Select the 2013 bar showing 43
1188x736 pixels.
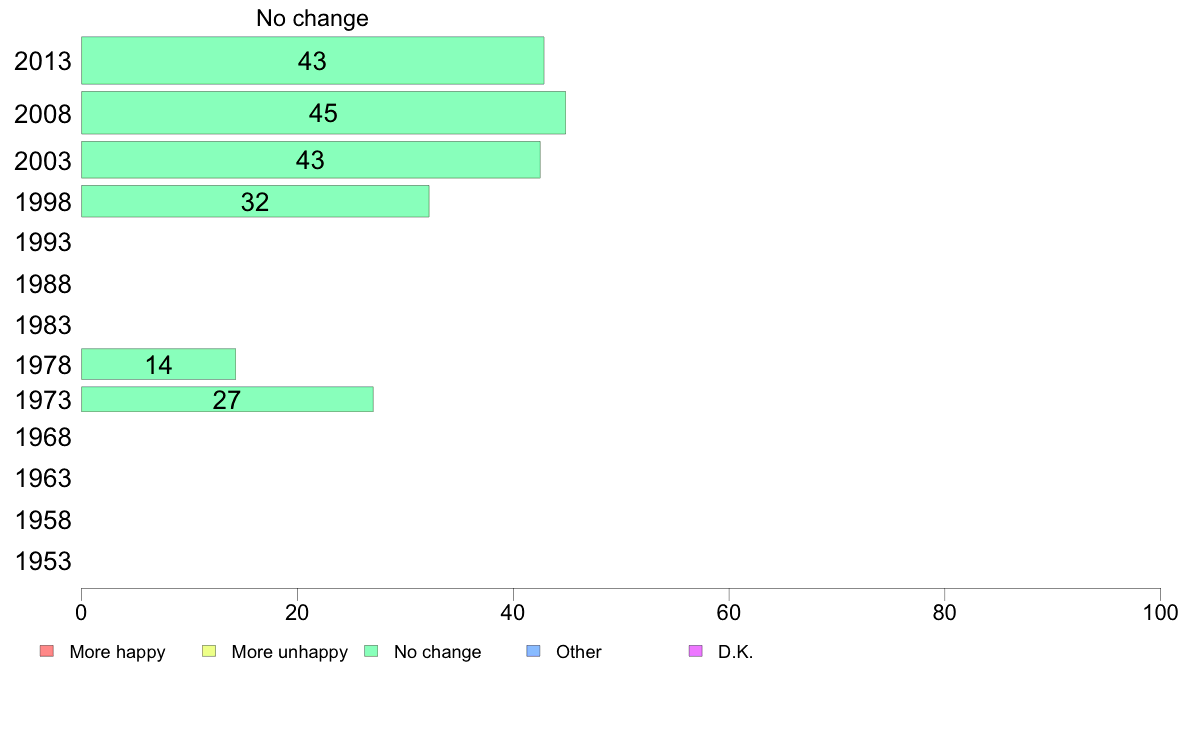[x=312, y=61]
